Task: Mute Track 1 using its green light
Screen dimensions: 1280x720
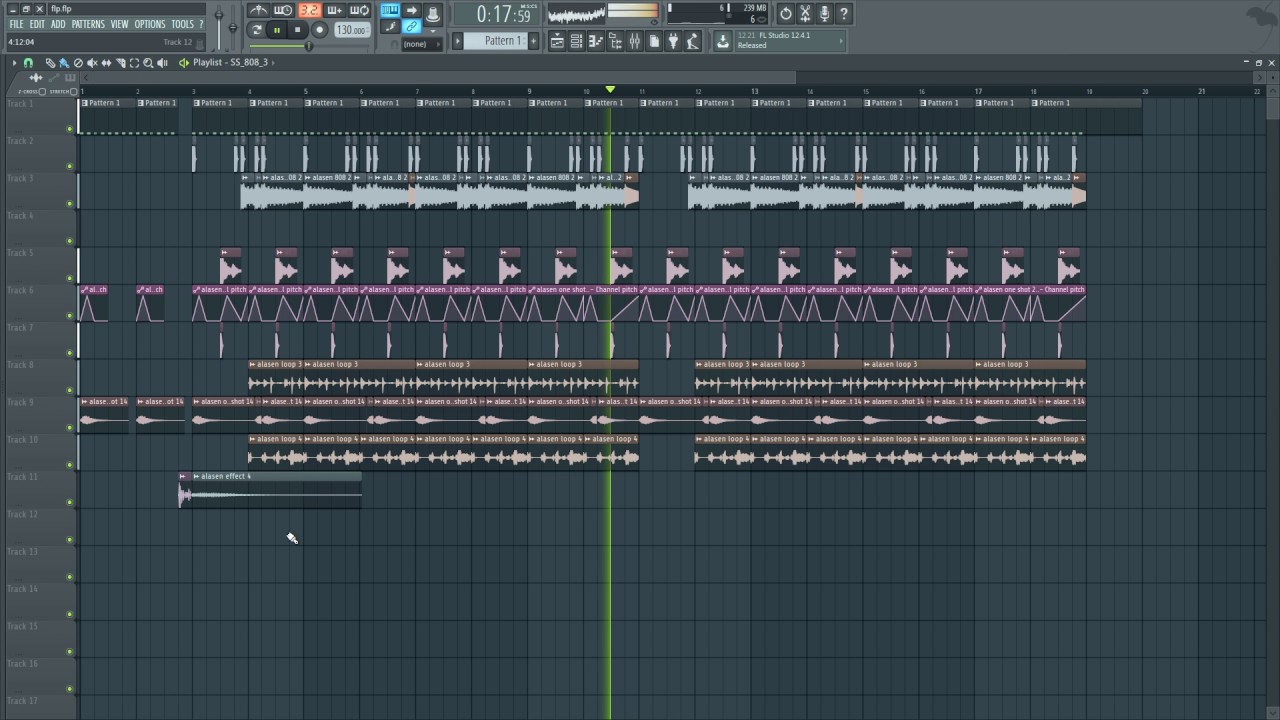Action: [x=69, y=129]
